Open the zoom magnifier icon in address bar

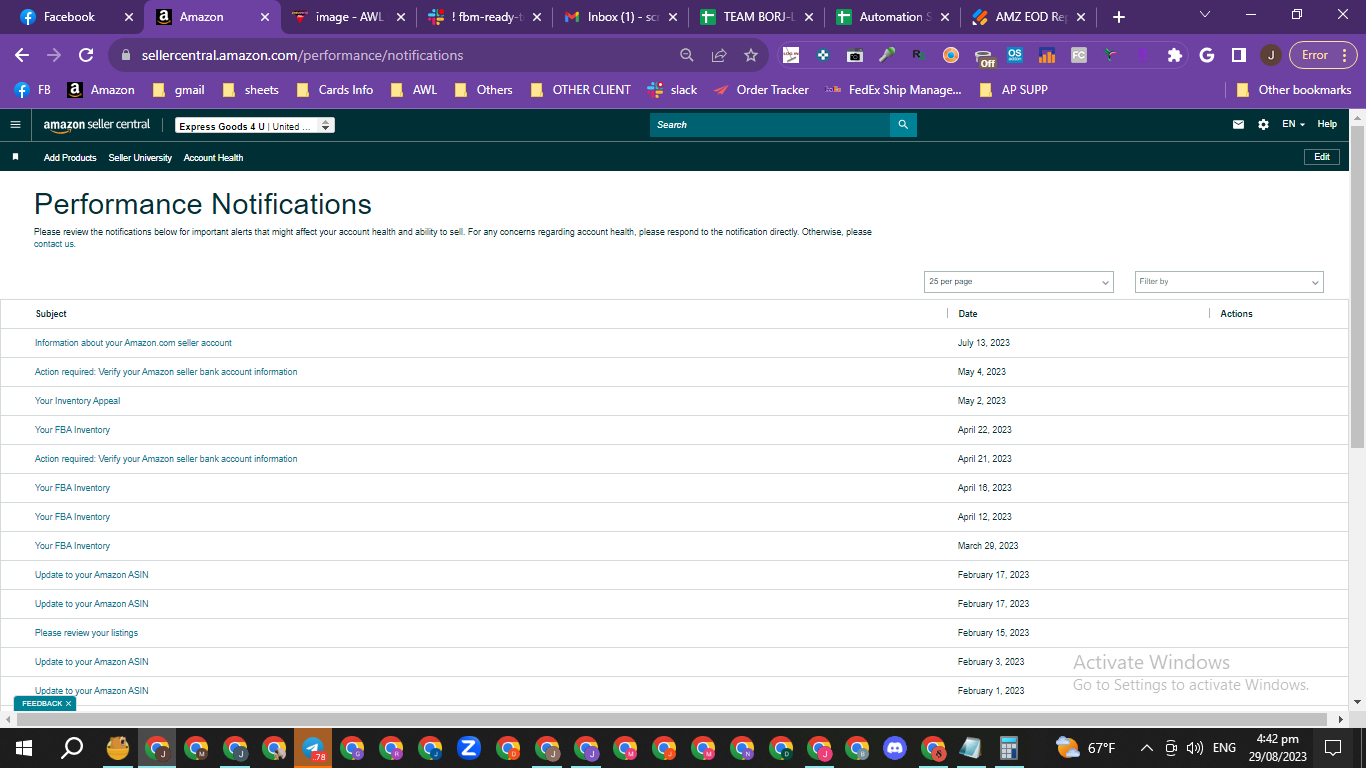point(687,55)
